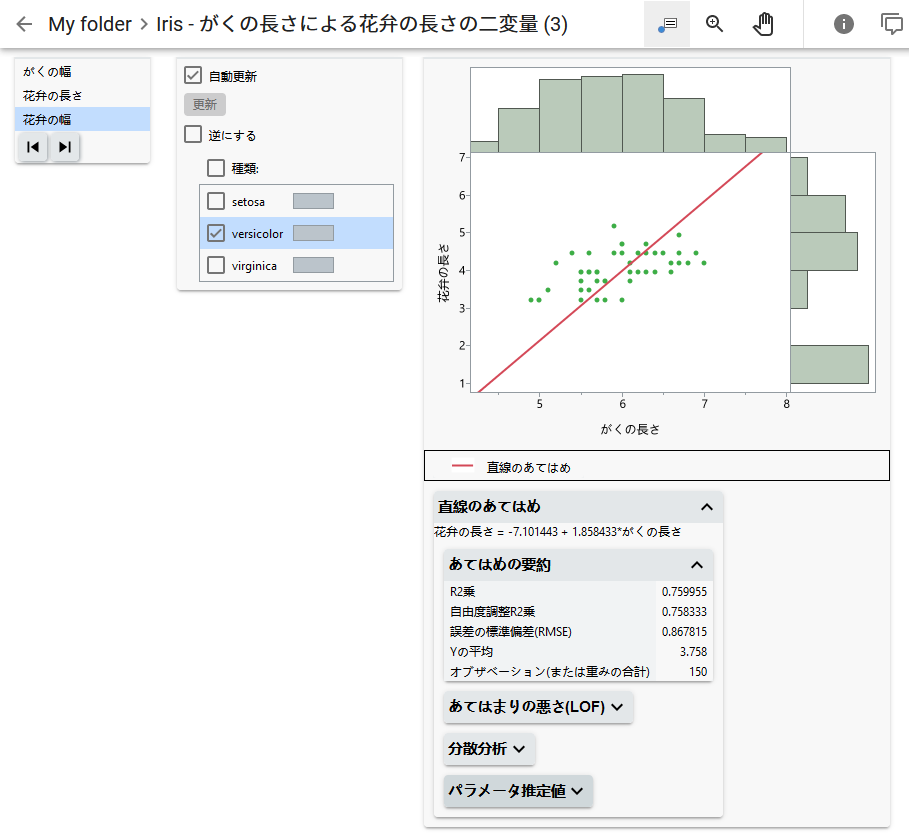Go to the next column filter value
This screenshot has height=838, width=909.
[x=64, y=147]
